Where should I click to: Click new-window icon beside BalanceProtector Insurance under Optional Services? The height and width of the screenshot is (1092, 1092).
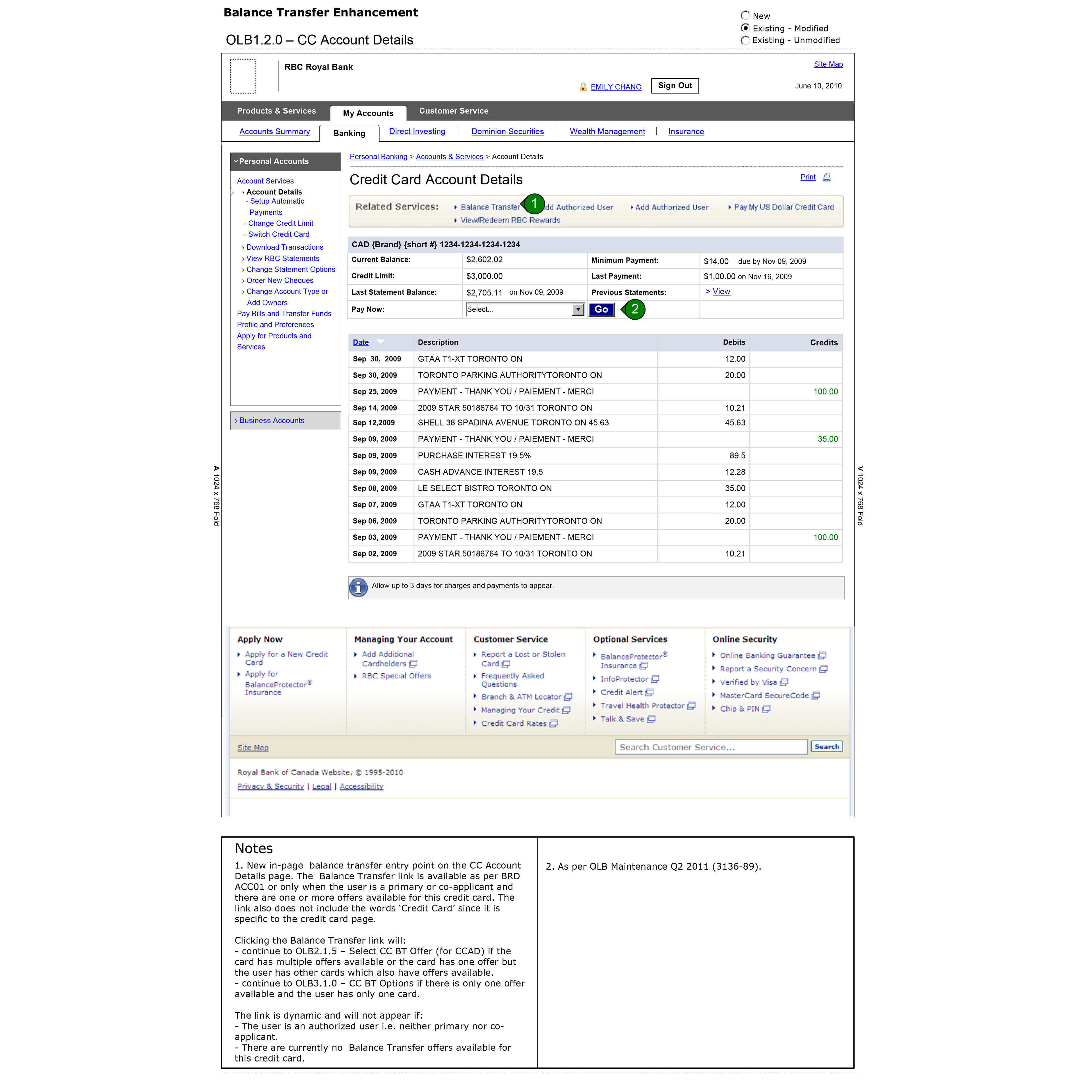point(644,666)
